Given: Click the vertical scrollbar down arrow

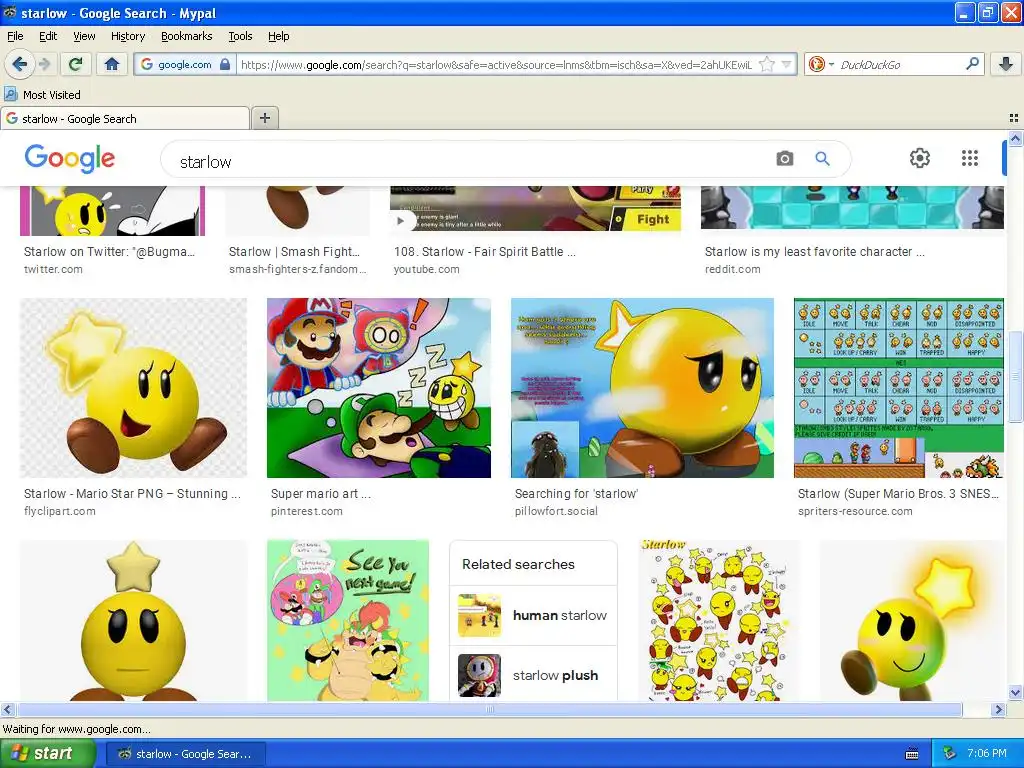Looking at the screenshot, I should point(1015,692).
